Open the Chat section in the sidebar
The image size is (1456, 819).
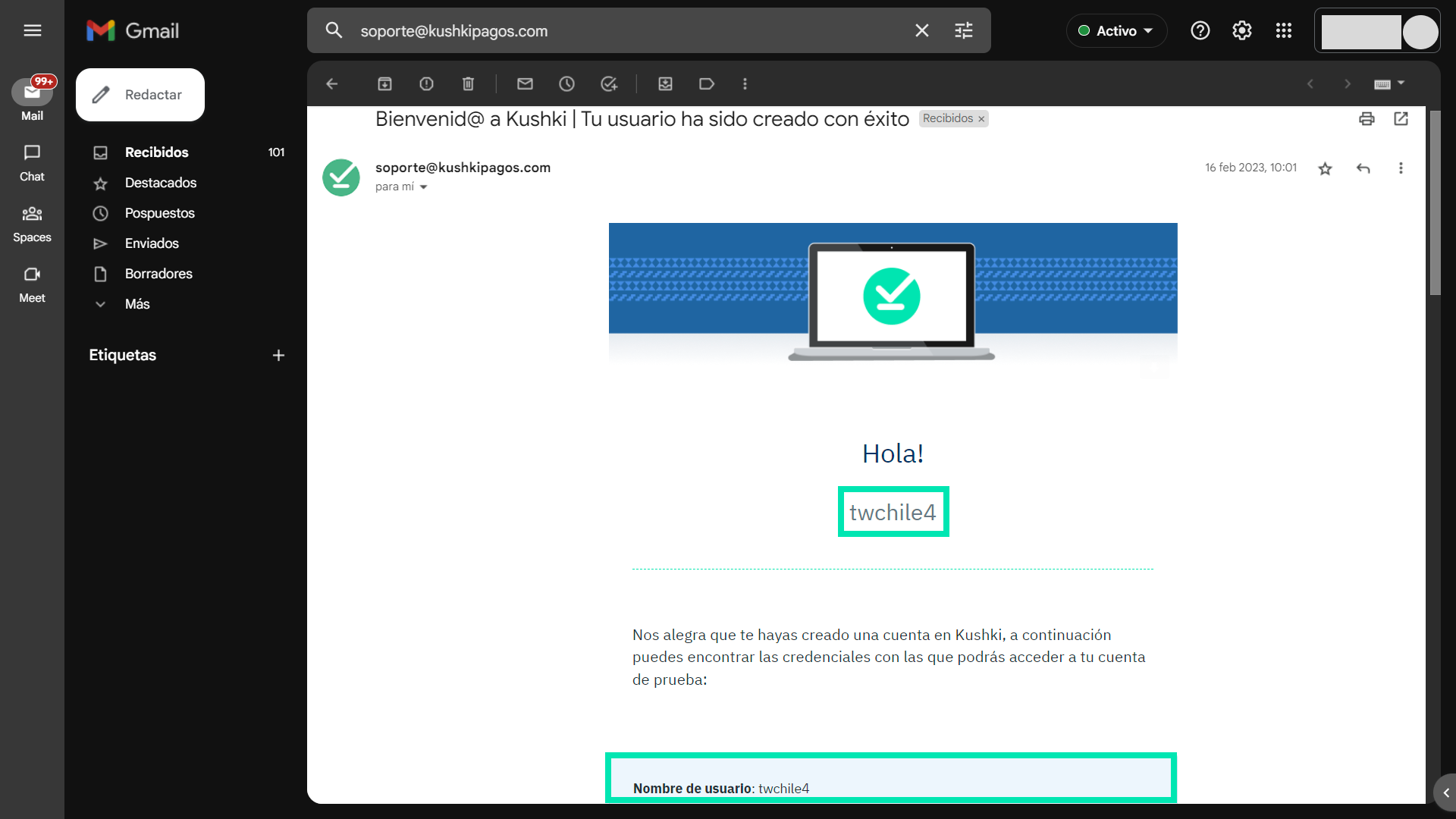click(32, 163)
